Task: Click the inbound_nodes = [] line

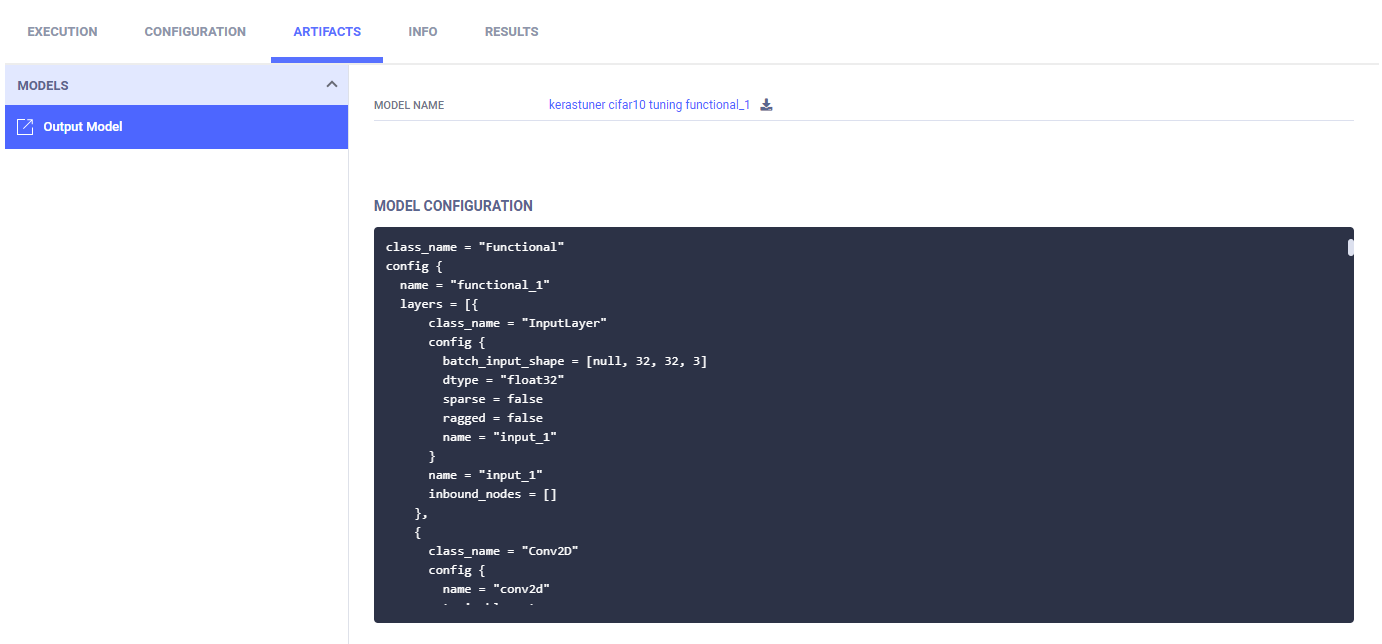Action: (492, 494)
